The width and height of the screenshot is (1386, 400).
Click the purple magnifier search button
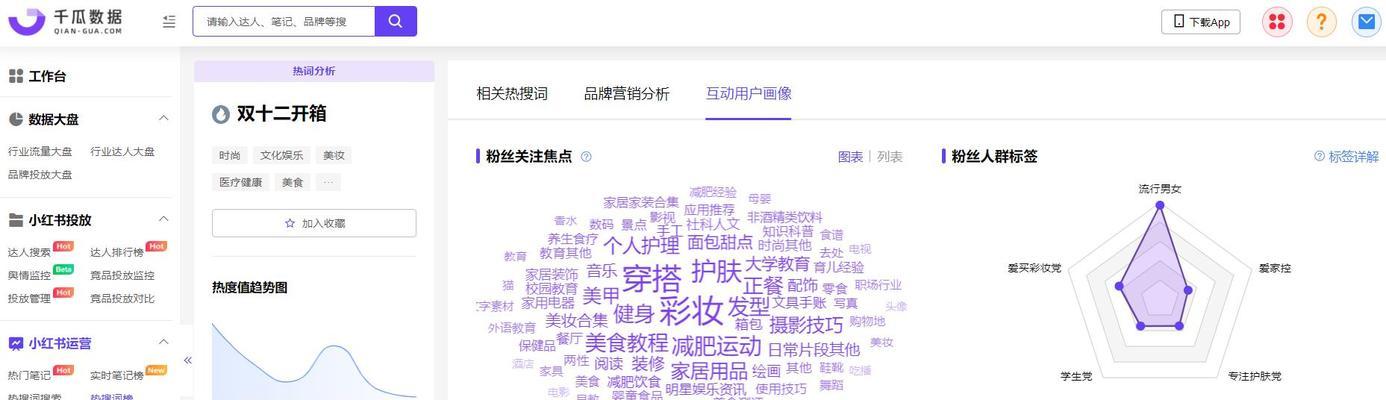pyautogui.click(x=396, y=21)
